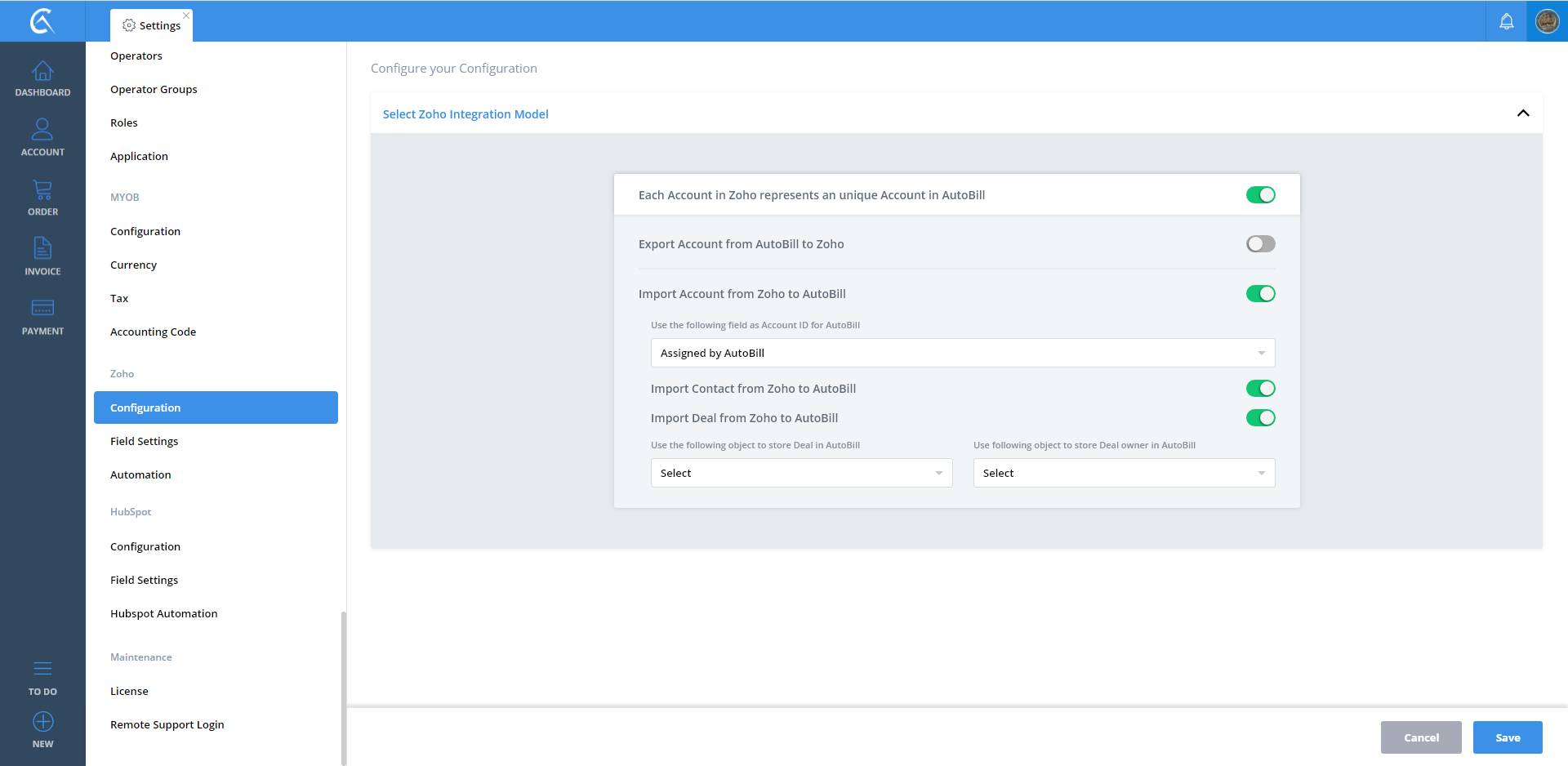Image resolution: width=1568 pixels, height=766 pixels.
Task: Collapse the Select Zoho Integration Model section
Action: 1522,114
